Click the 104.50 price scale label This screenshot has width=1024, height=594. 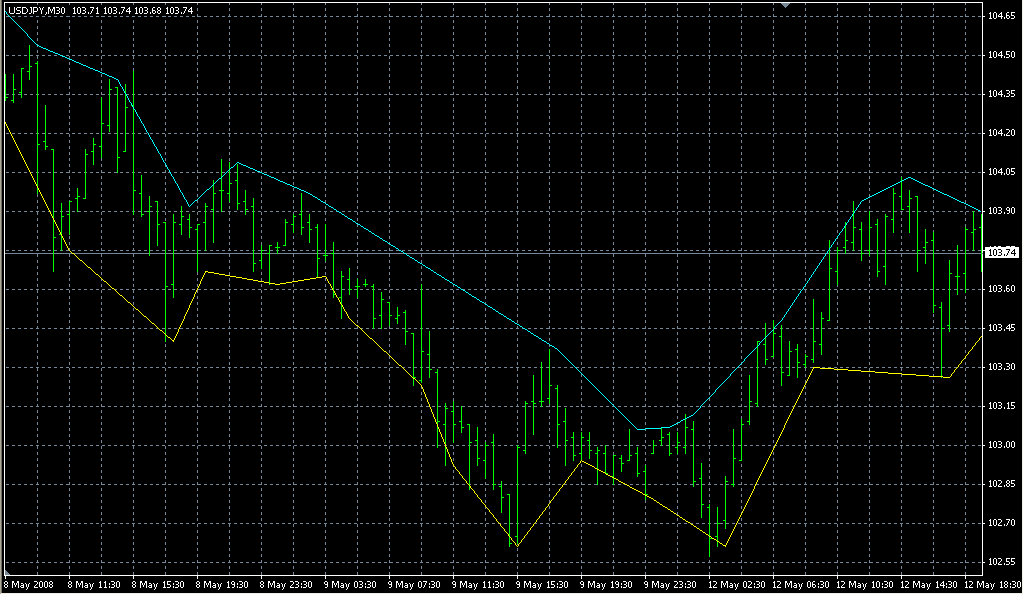click(x=1002, y=55)
